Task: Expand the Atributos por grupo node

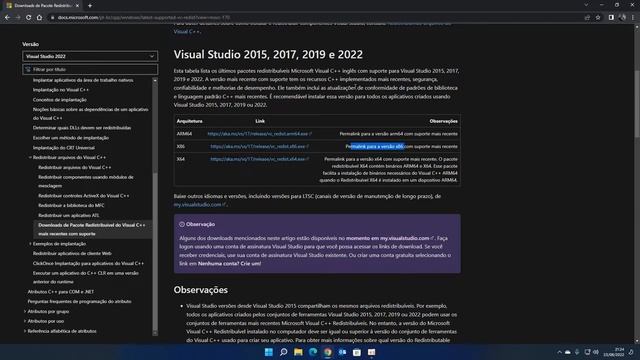Action: 25,311
